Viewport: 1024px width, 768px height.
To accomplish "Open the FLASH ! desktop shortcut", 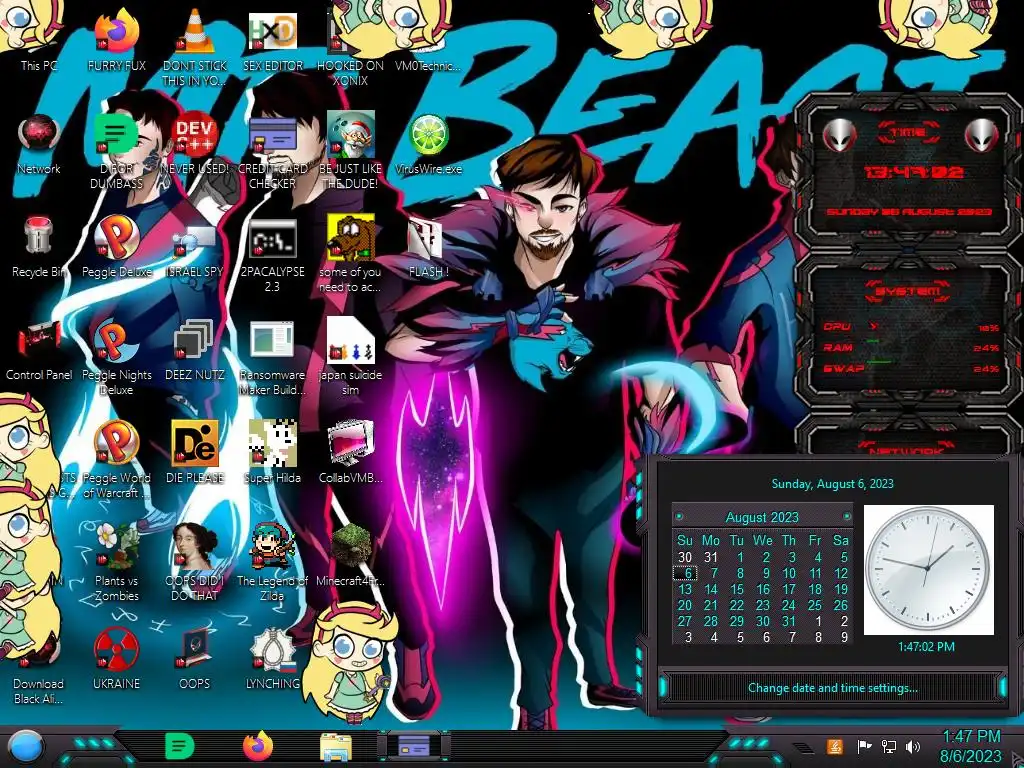I will pos(428,245).
